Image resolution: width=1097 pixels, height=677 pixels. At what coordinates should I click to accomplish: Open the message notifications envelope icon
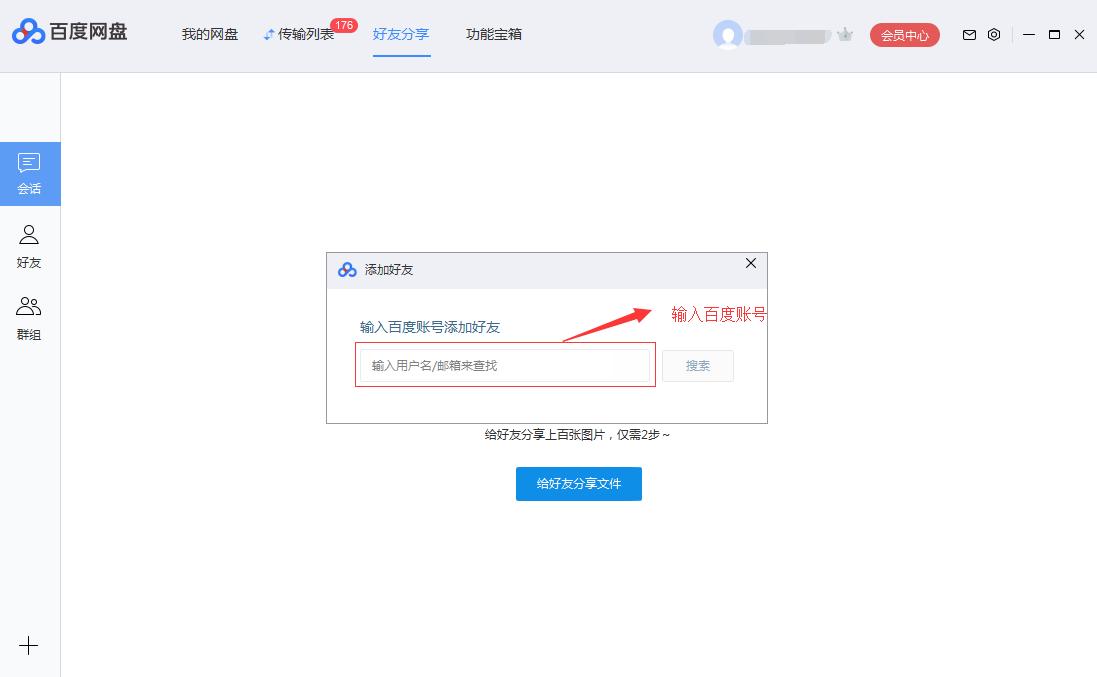[968, 34]
